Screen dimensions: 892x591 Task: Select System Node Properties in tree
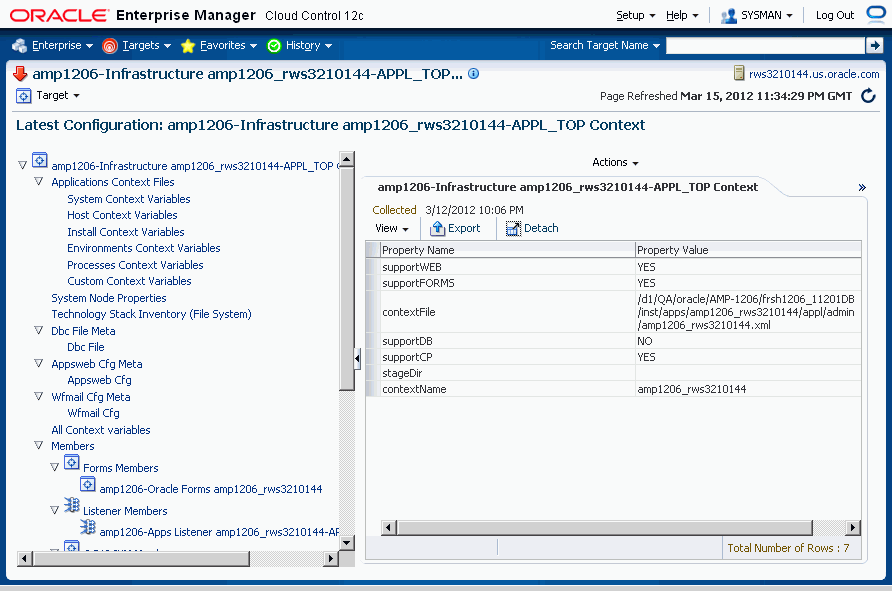tap(109, 298)
